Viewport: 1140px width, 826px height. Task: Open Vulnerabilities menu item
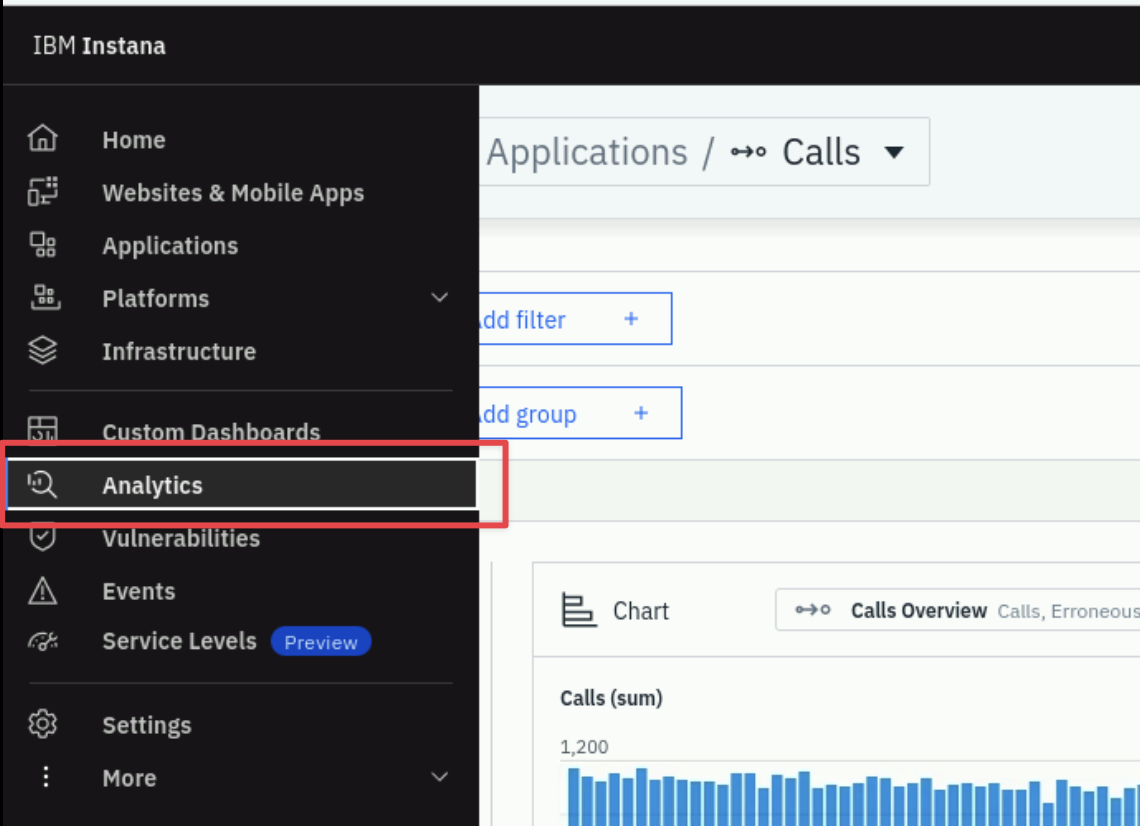point(239,538)
